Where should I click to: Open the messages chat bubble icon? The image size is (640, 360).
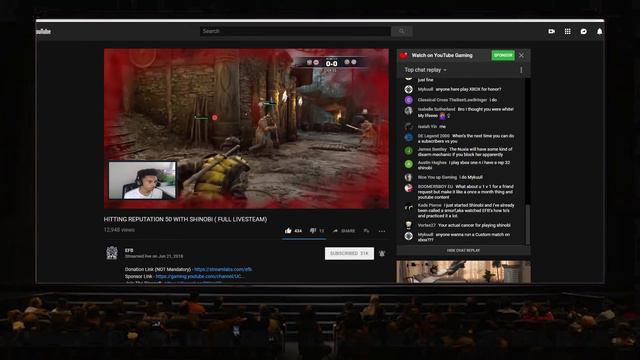(584, 31)
